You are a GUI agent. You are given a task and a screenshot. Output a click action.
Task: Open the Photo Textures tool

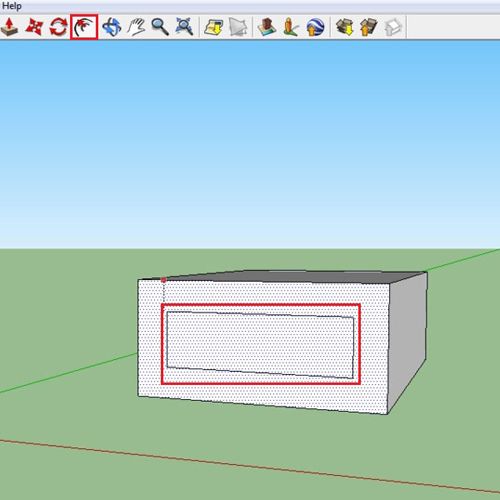(x=291, y=27)
